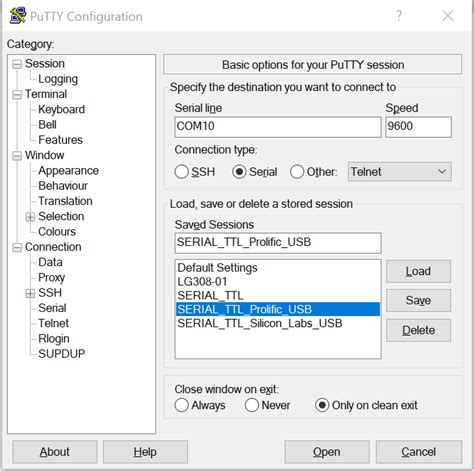Select the LG308-01 saved session
Image resolution: width=474 pixels, height=471 pixels.
point(278,282)
